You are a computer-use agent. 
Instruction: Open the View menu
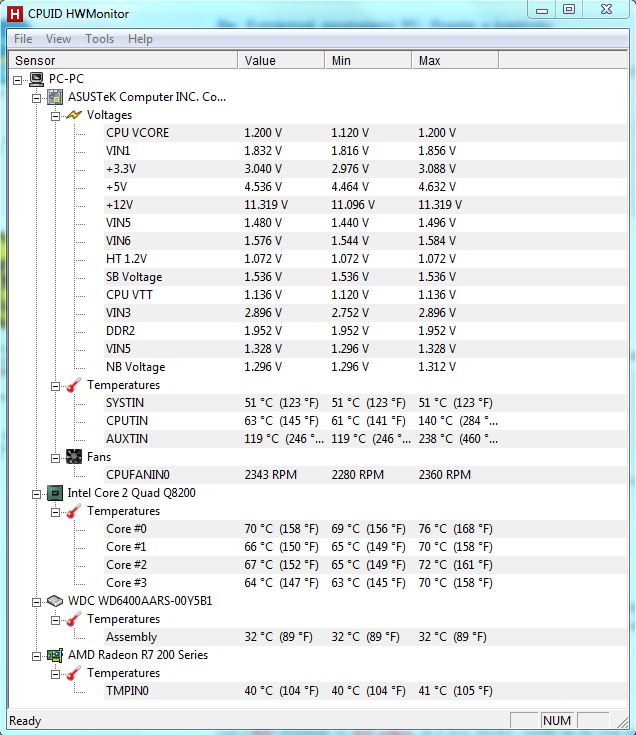(x=58, y=39)
